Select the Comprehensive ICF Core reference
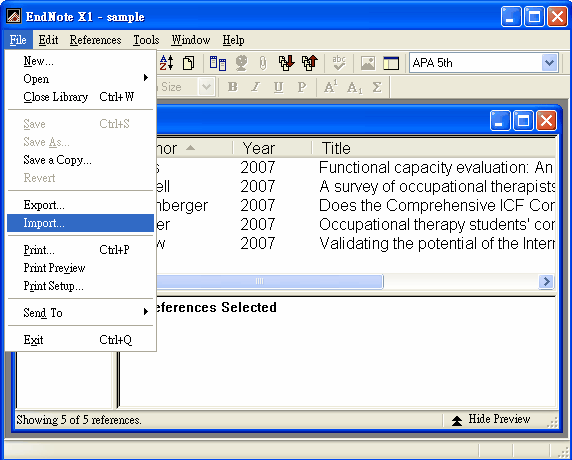The image size is (572, 460). [x=356, y=205]
